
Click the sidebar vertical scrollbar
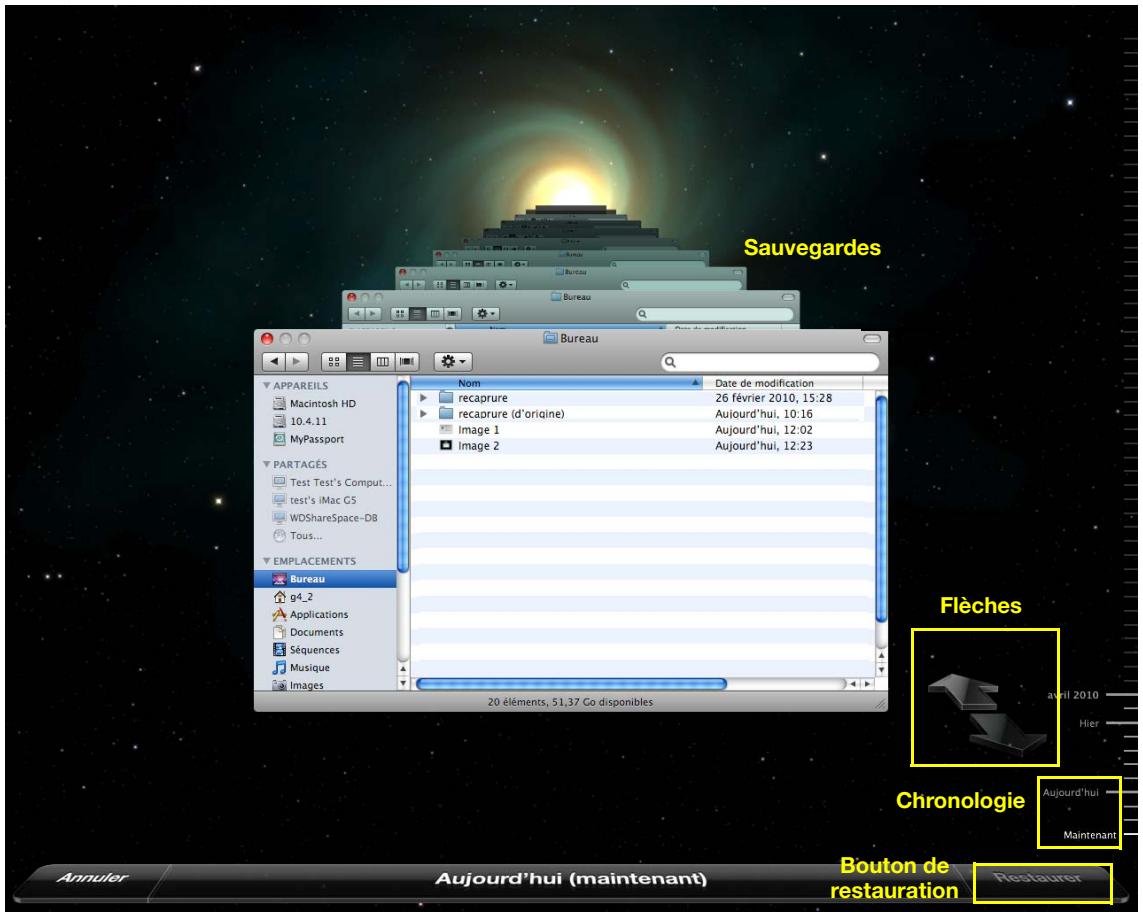[x=403, y=477]
